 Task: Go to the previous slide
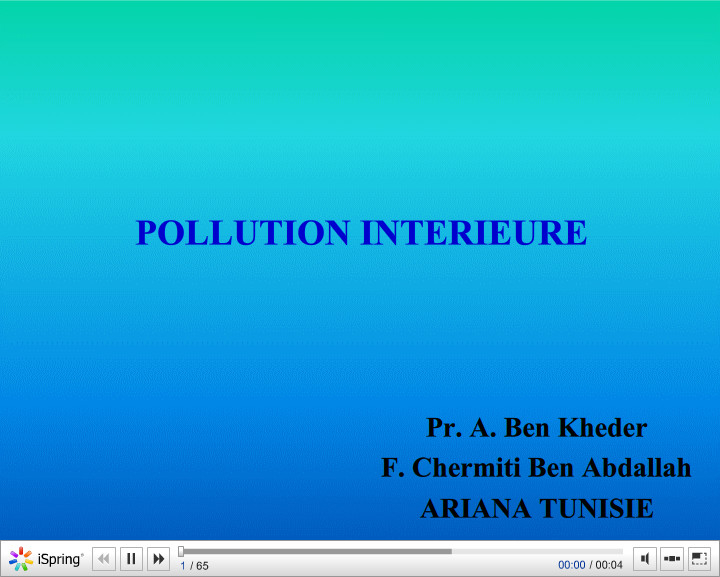tap(104, 559)
